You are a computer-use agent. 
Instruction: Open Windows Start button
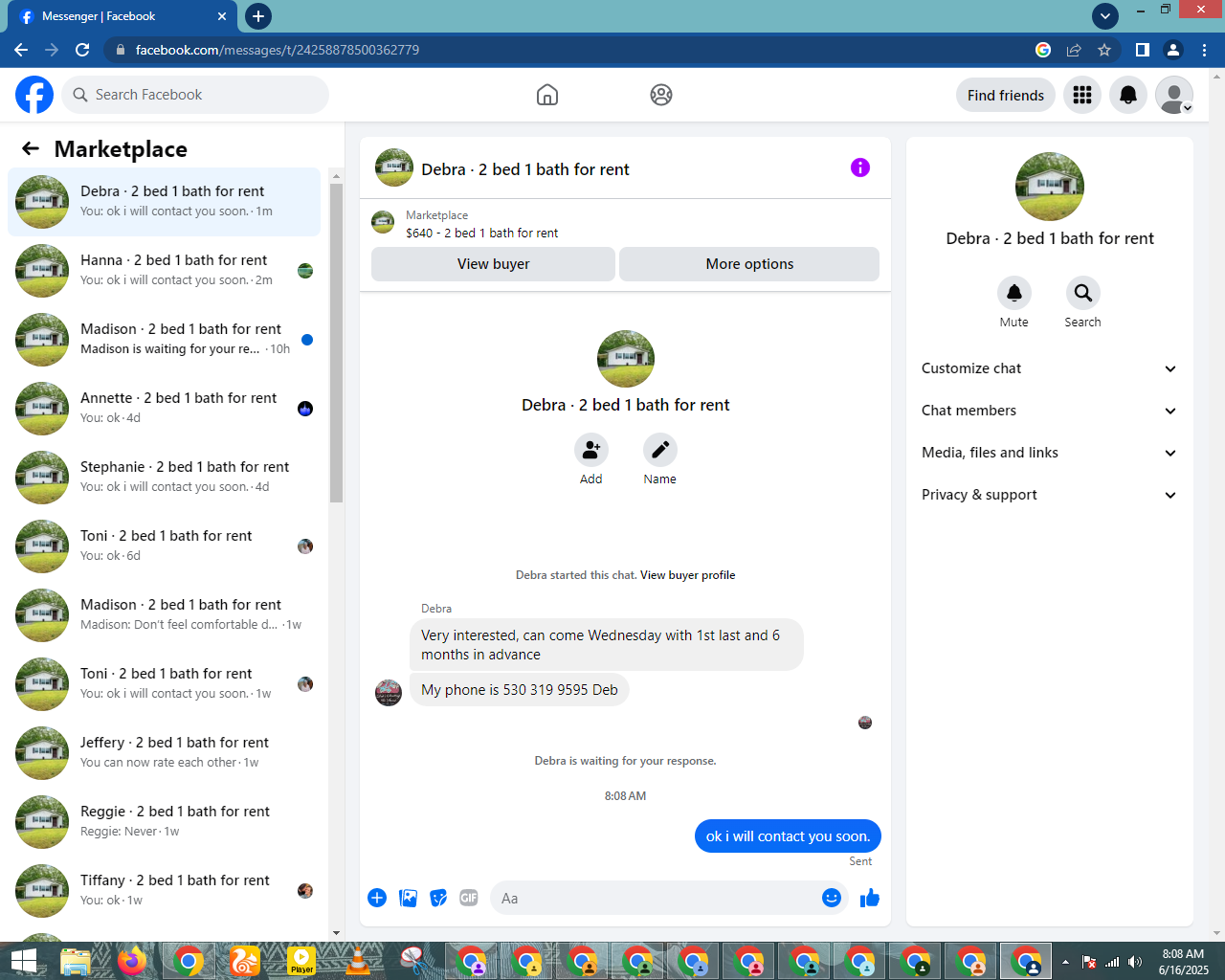[23, 961]
